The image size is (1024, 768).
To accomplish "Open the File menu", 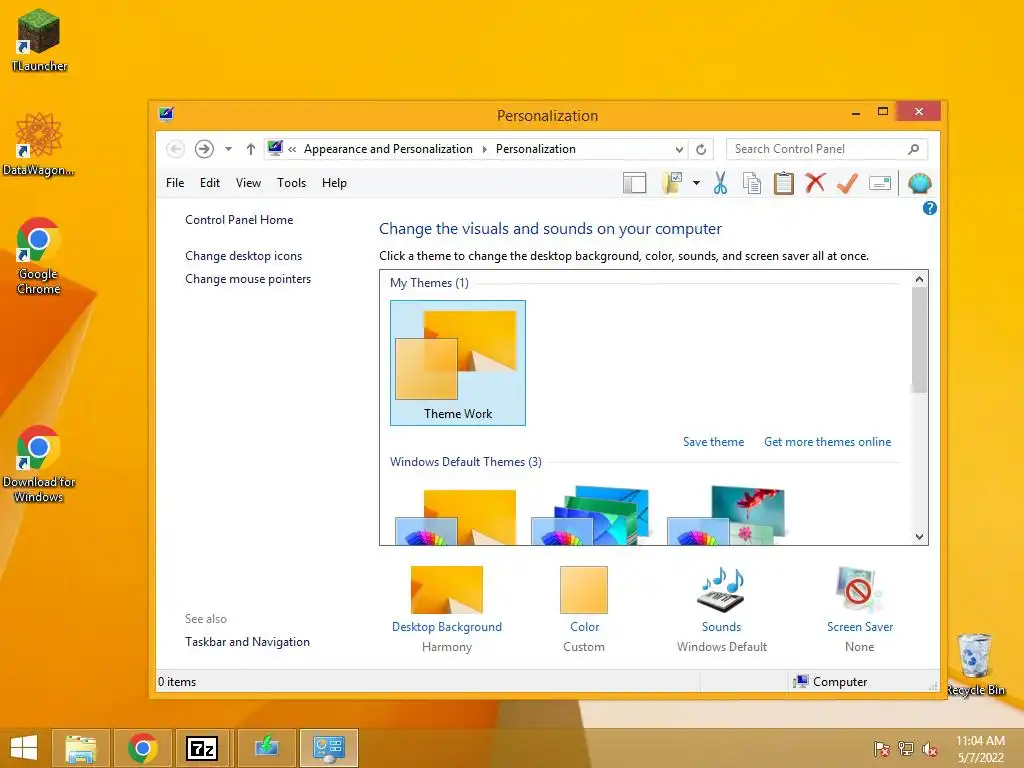I will (175, 183).
